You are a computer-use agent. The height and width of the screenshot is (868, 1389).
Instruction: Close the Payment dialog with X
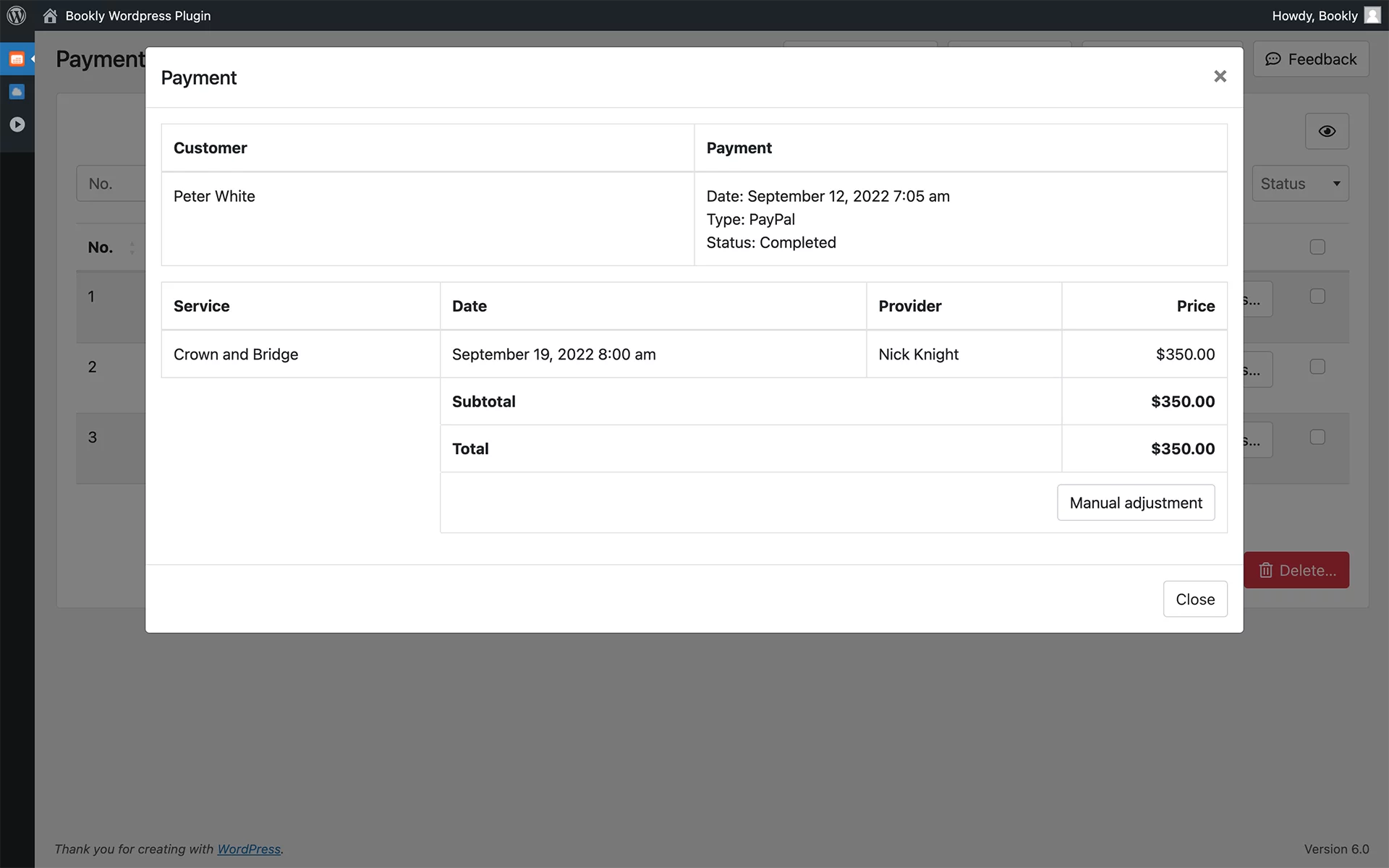tap(1220, 76)
